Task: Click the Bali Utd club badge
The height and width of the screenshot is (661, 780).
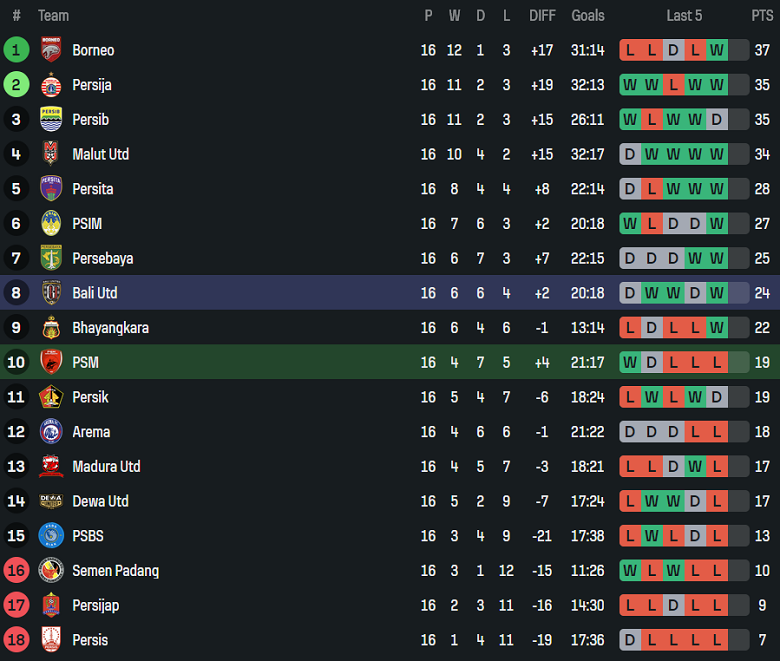Action: pyautogui.click(x=51, y=293)
